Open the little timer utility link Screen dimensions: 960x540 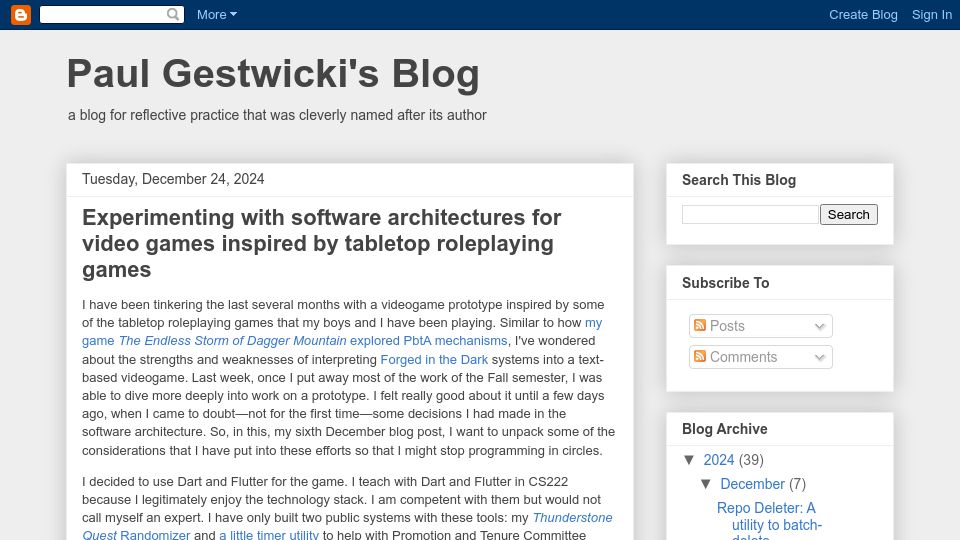click(269, 534)
